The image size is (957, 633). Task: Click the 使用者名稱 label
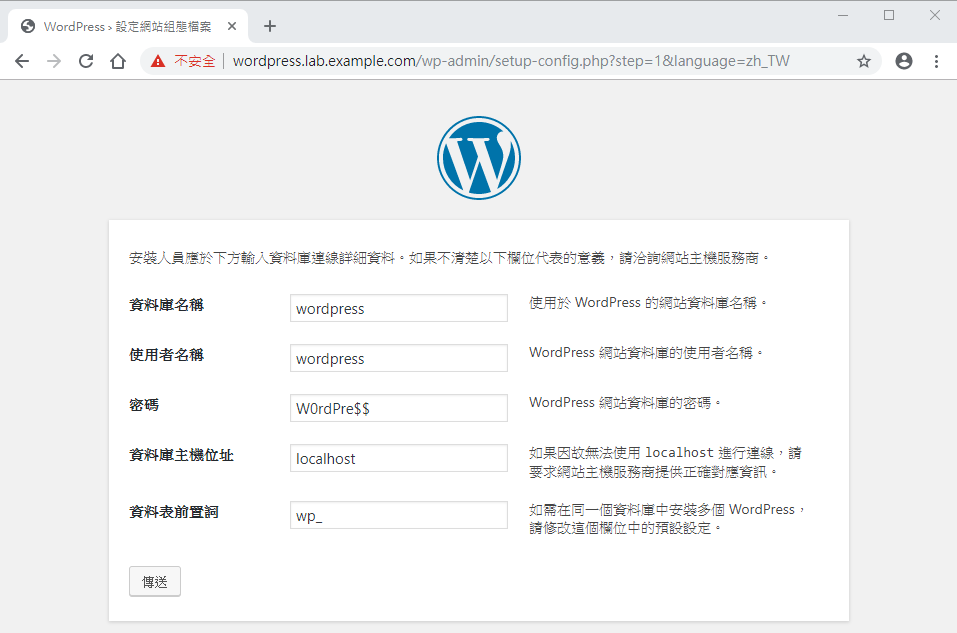pyautogui.click(x=167, y=355)
